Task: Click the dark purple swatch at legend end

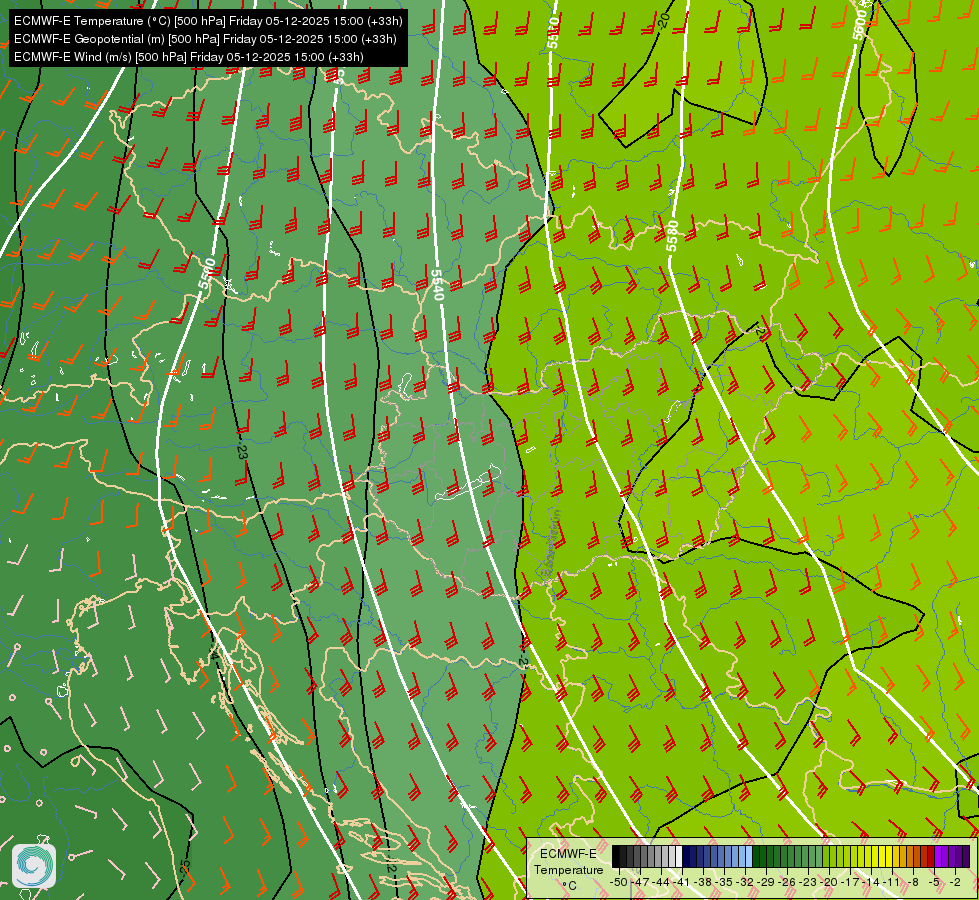Action: (x=966, y=856)
